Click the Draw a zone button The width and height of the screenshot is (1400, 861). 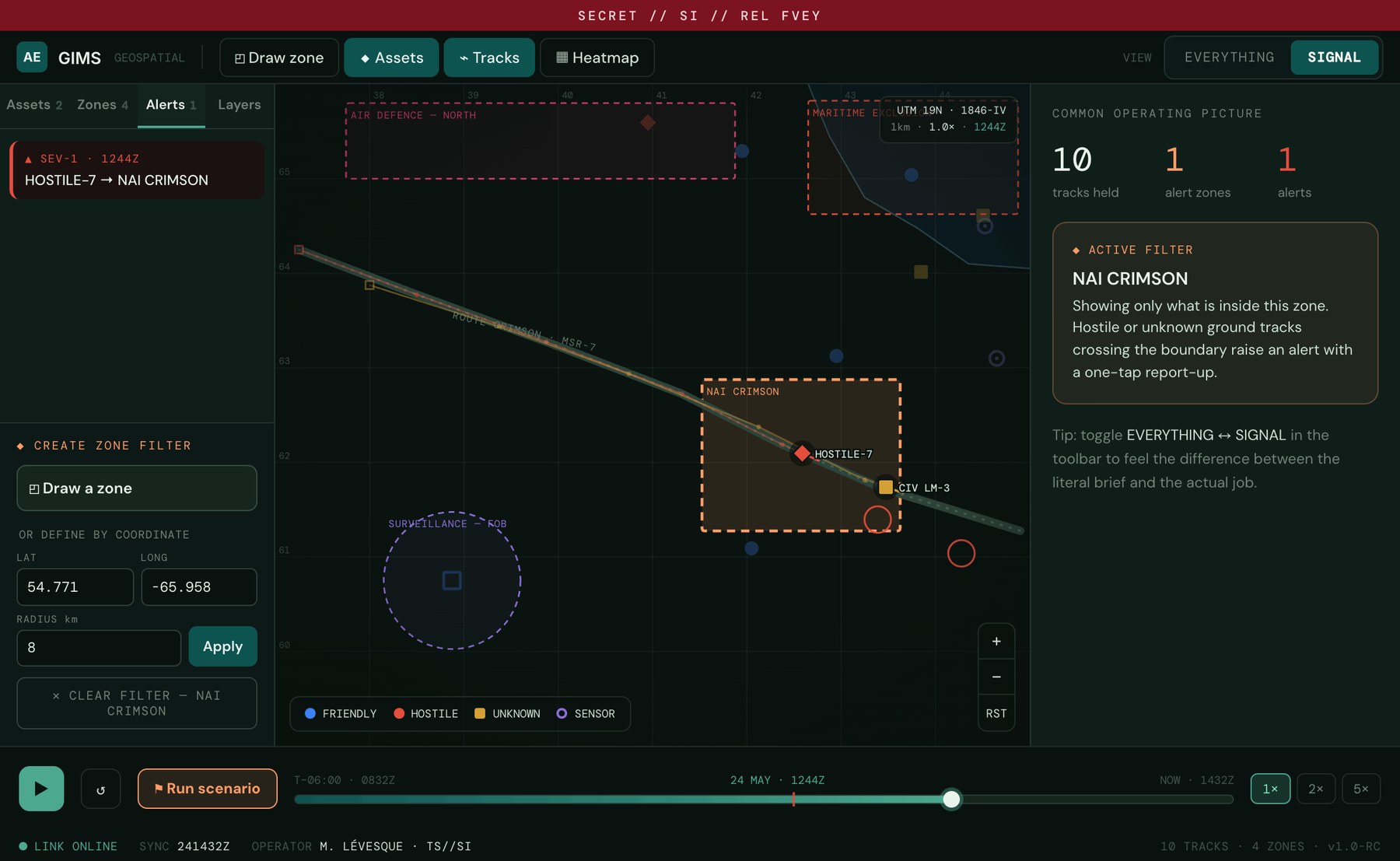point(137,488)
